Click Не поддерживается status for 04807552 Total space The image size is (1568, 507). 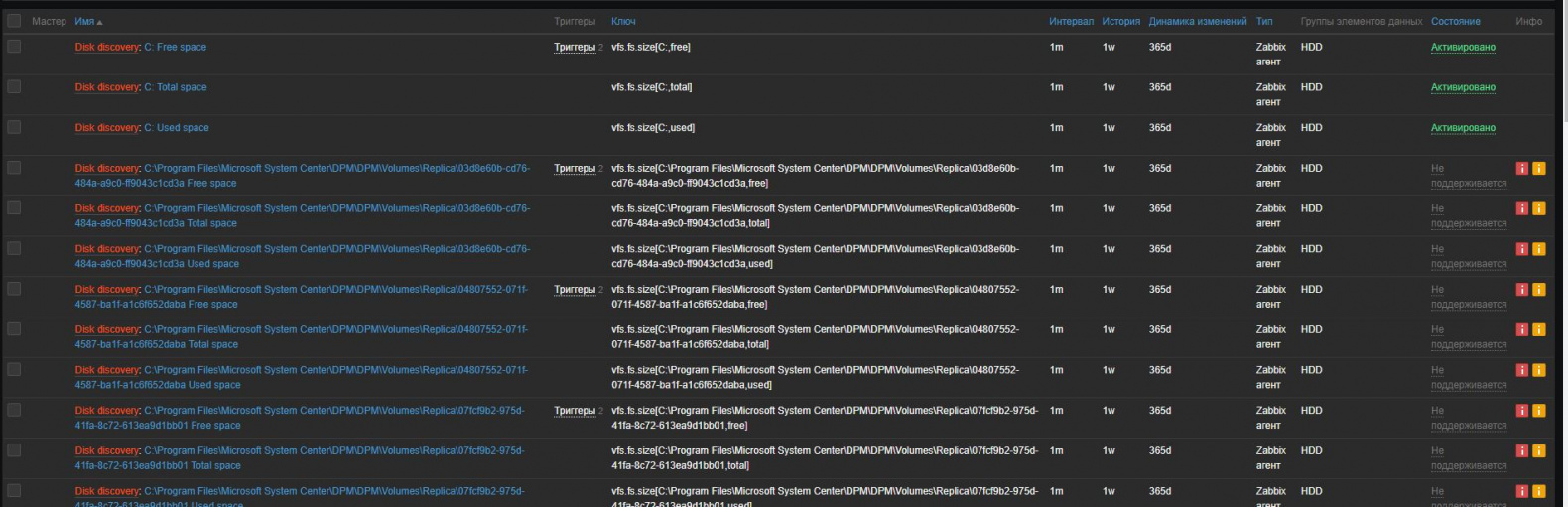pyautogui.click(x=1469, y=337)
